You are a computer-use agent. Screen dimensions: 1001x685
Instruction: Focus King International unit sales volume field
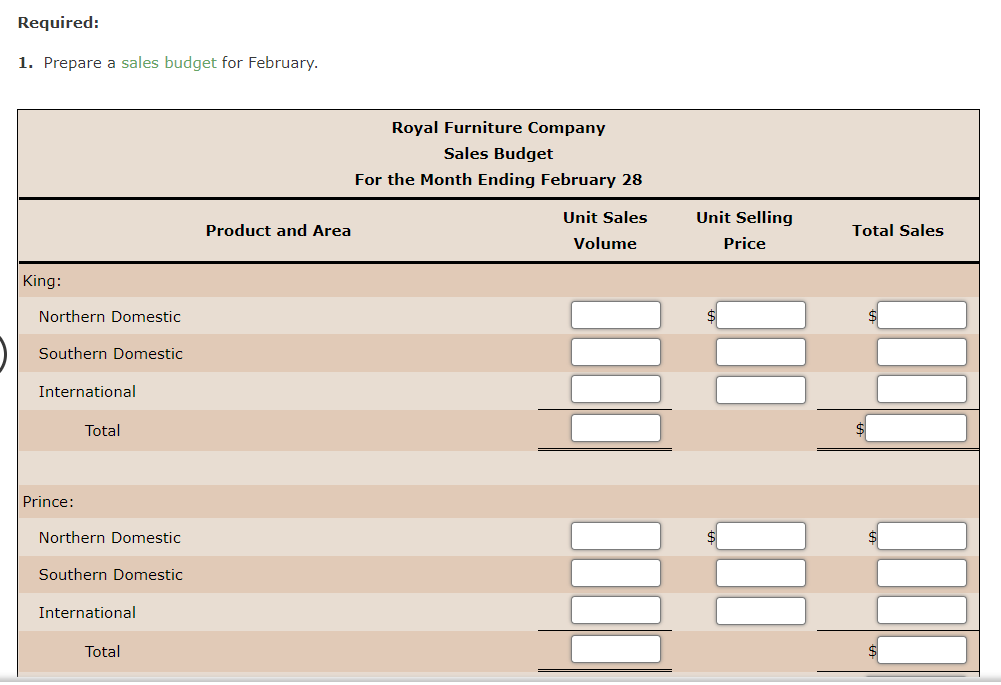coord(615,390)
